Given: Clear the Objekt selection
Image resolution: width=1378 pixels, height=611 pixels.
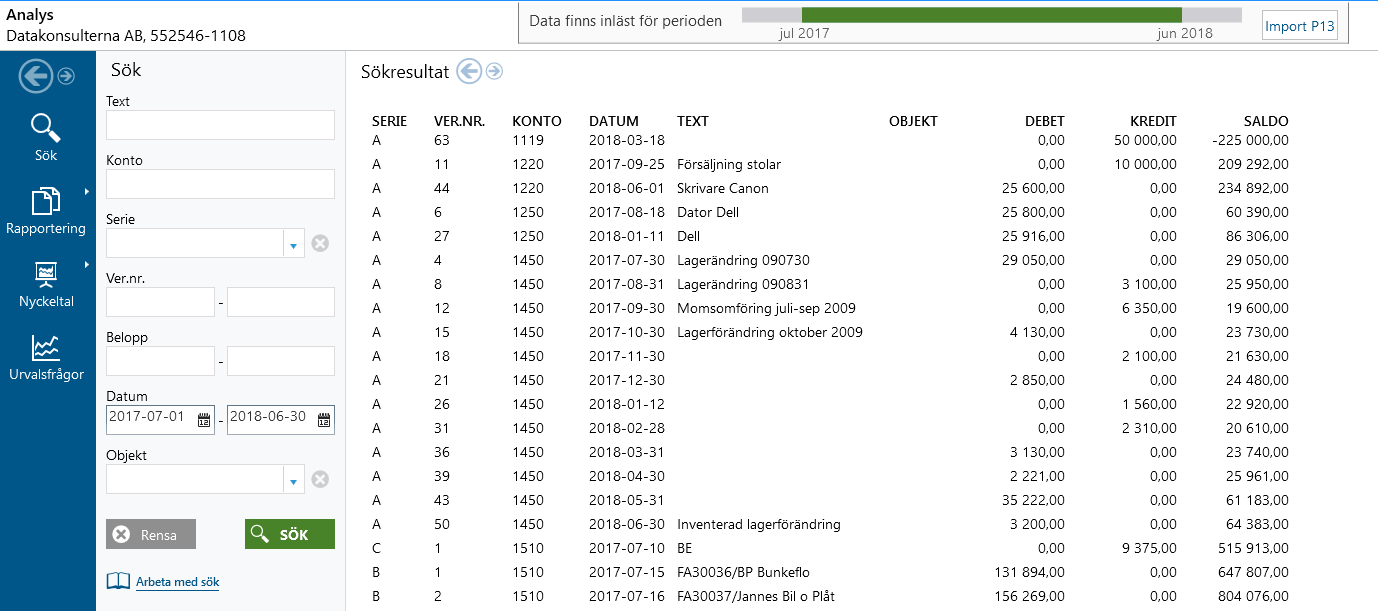Looking at the screenshot, I should click(320, 479).
